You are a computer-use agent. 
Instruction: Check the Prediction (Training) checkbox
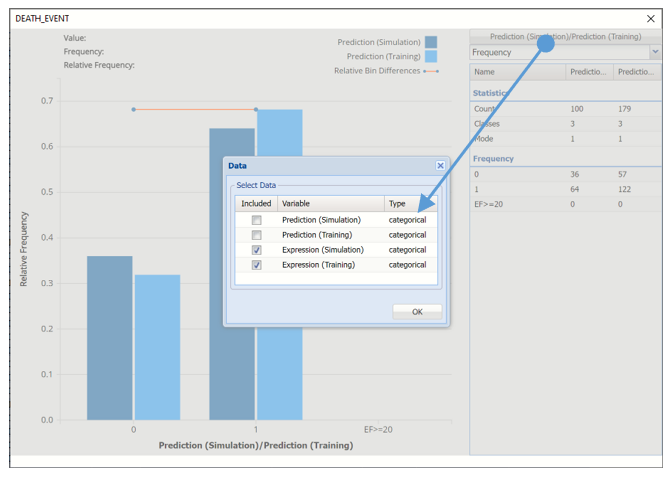257,235
